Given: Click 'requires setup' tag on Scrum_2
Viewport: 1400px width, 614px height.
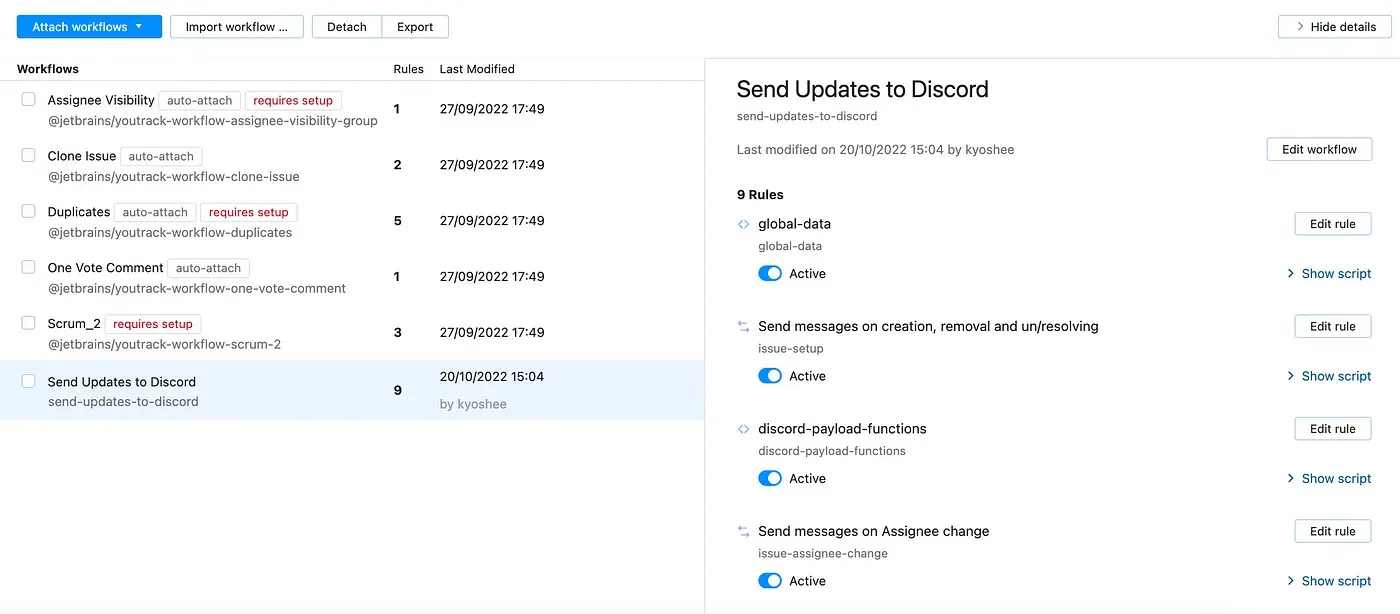Looking at the screenshot, I should coord(153,324).
